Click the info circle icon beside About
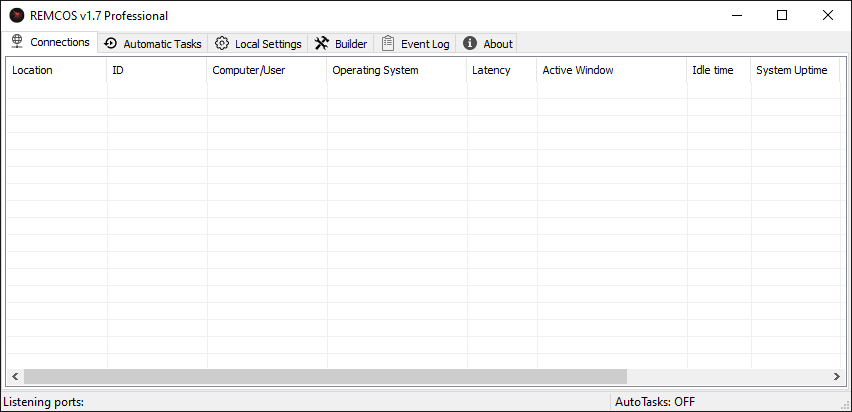 (x=470, y=43)
